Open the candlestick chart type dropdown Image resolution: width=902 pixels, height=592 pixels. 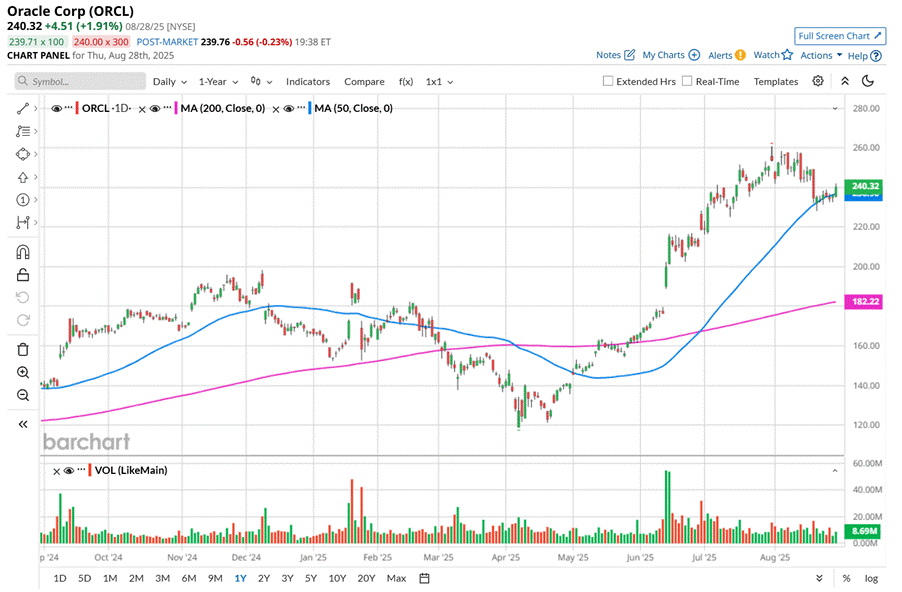(x=261, y=82)
